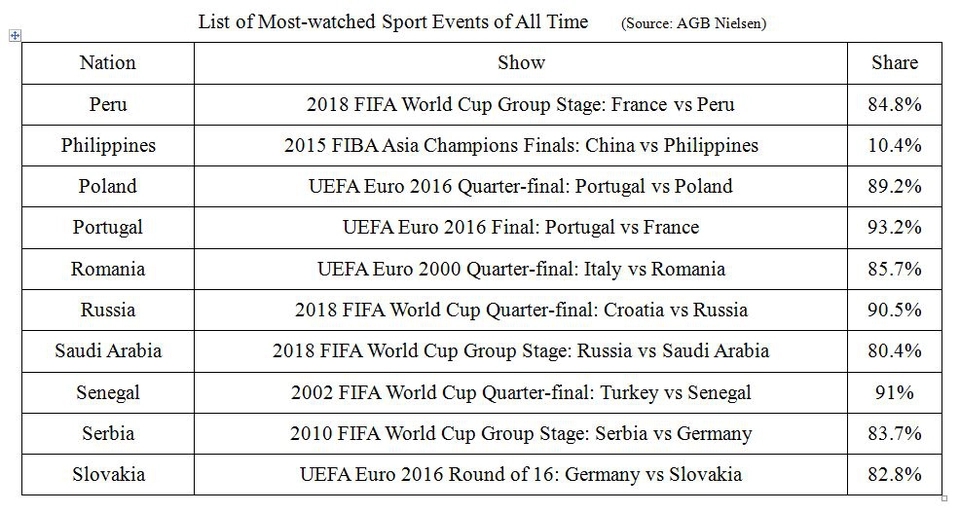This screenshot has width=960, height=513.
Task: Click the table move handle icon
Action: (x=15, y=36)
